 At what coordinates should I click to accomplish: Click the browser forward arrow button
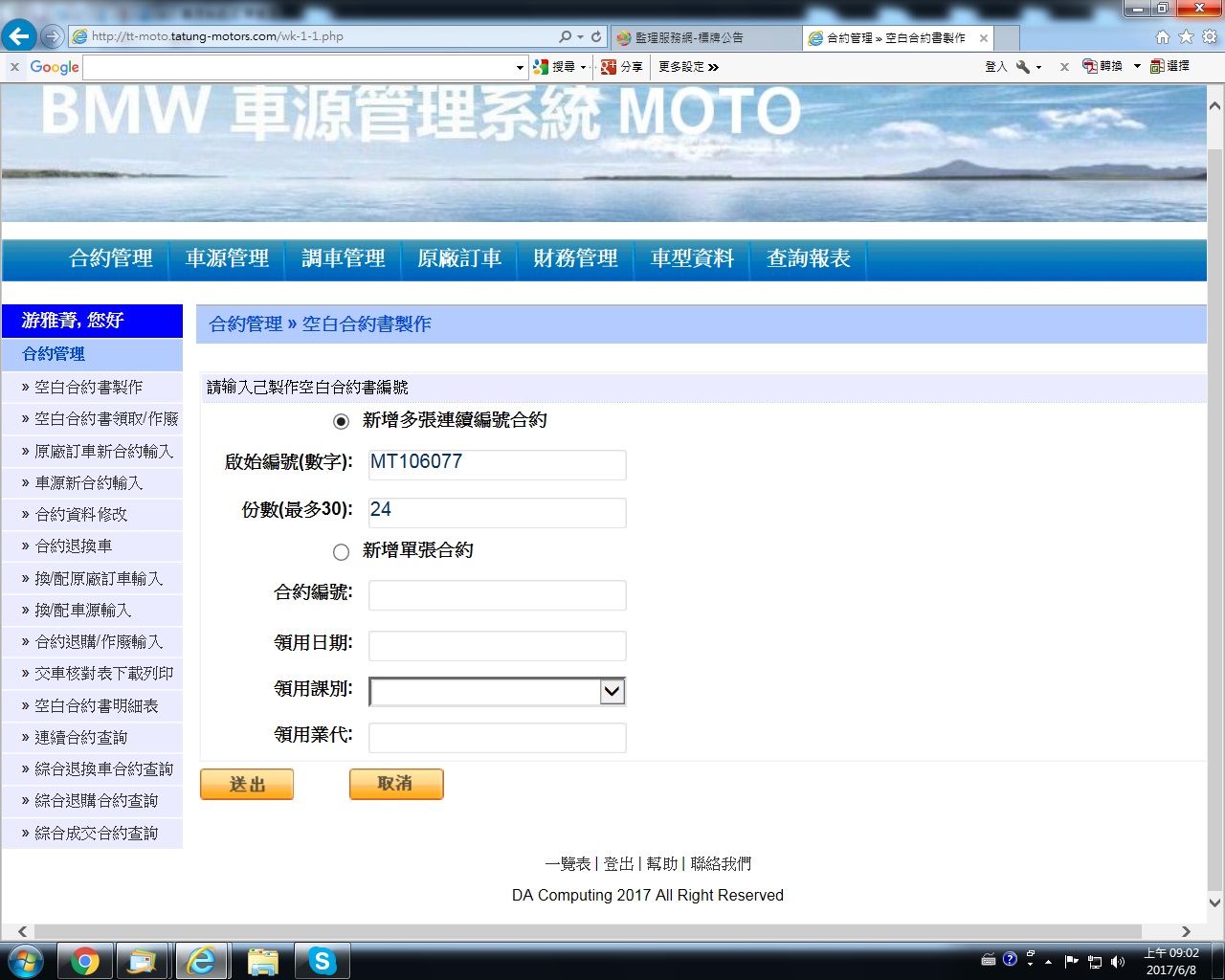(52, 36)
